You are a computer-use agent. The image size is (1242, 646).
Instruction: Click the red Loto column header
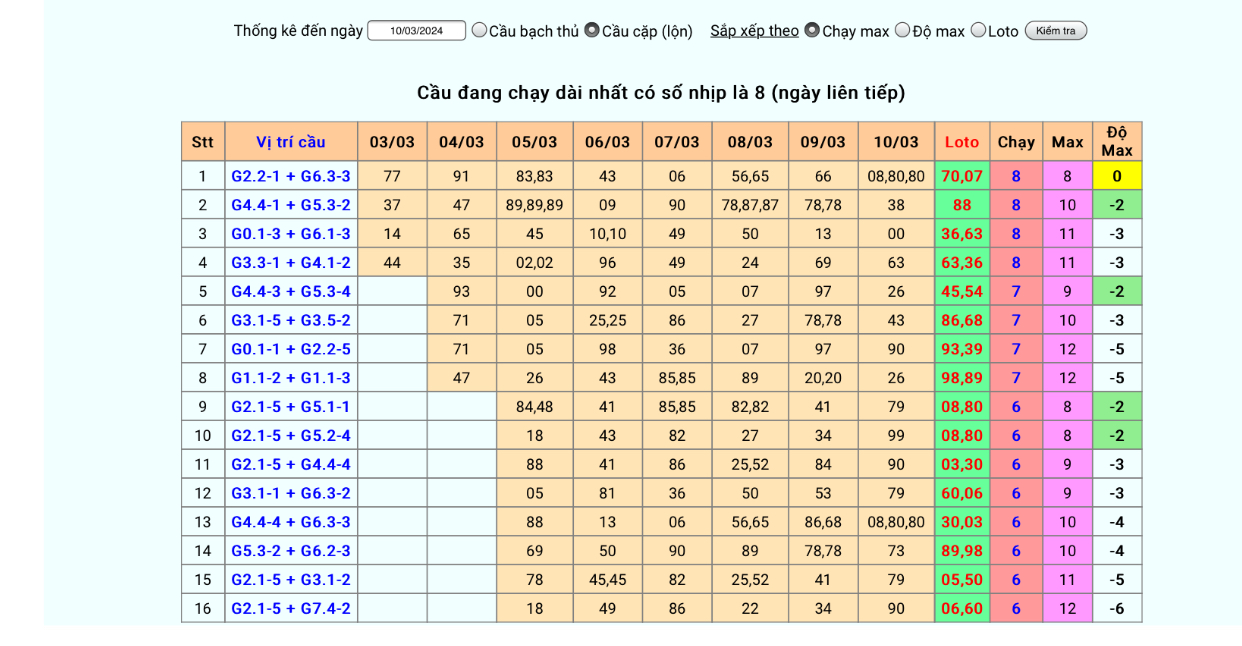(x=962, y=142)
